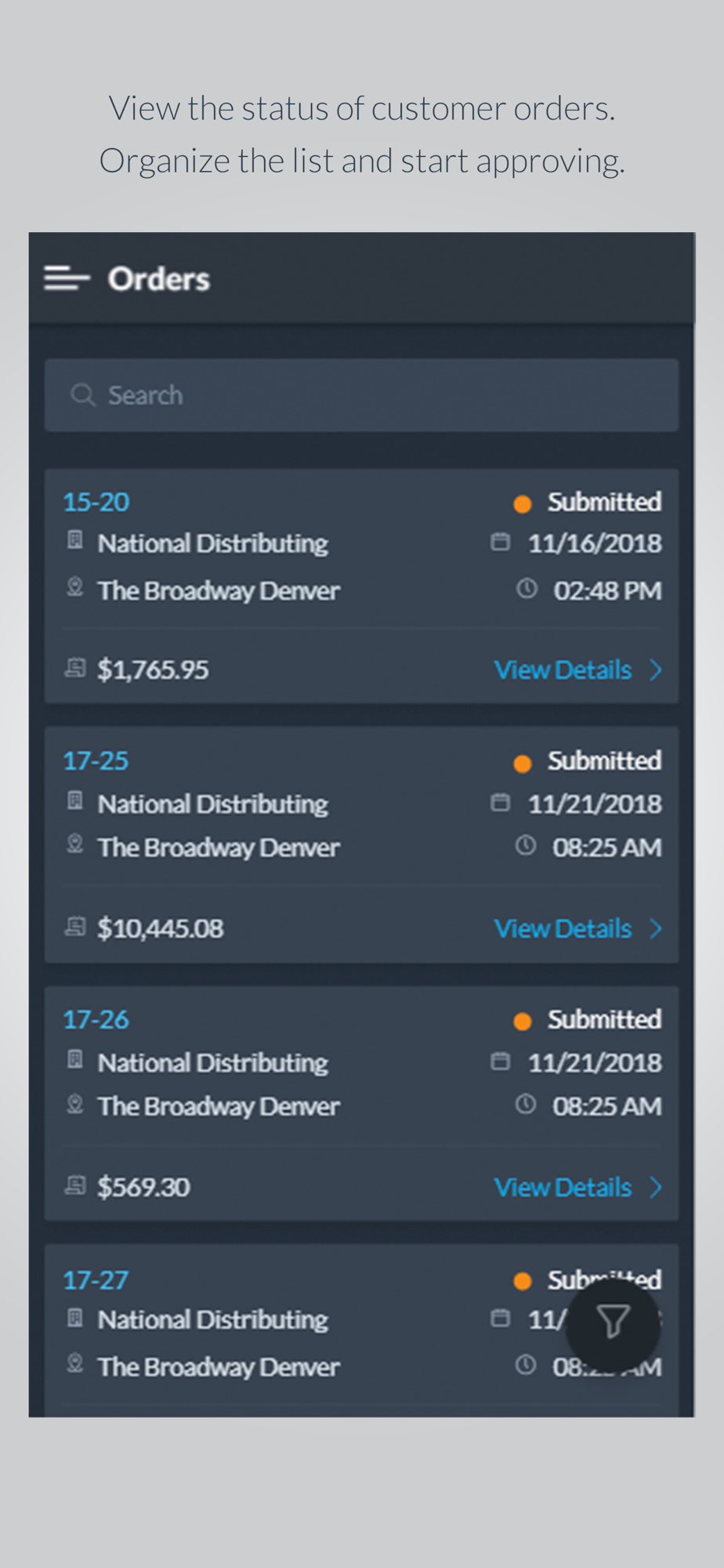Focus the Search input field
The height and width of the screenshot is (1568, 724).
click(x=361, y=395)
